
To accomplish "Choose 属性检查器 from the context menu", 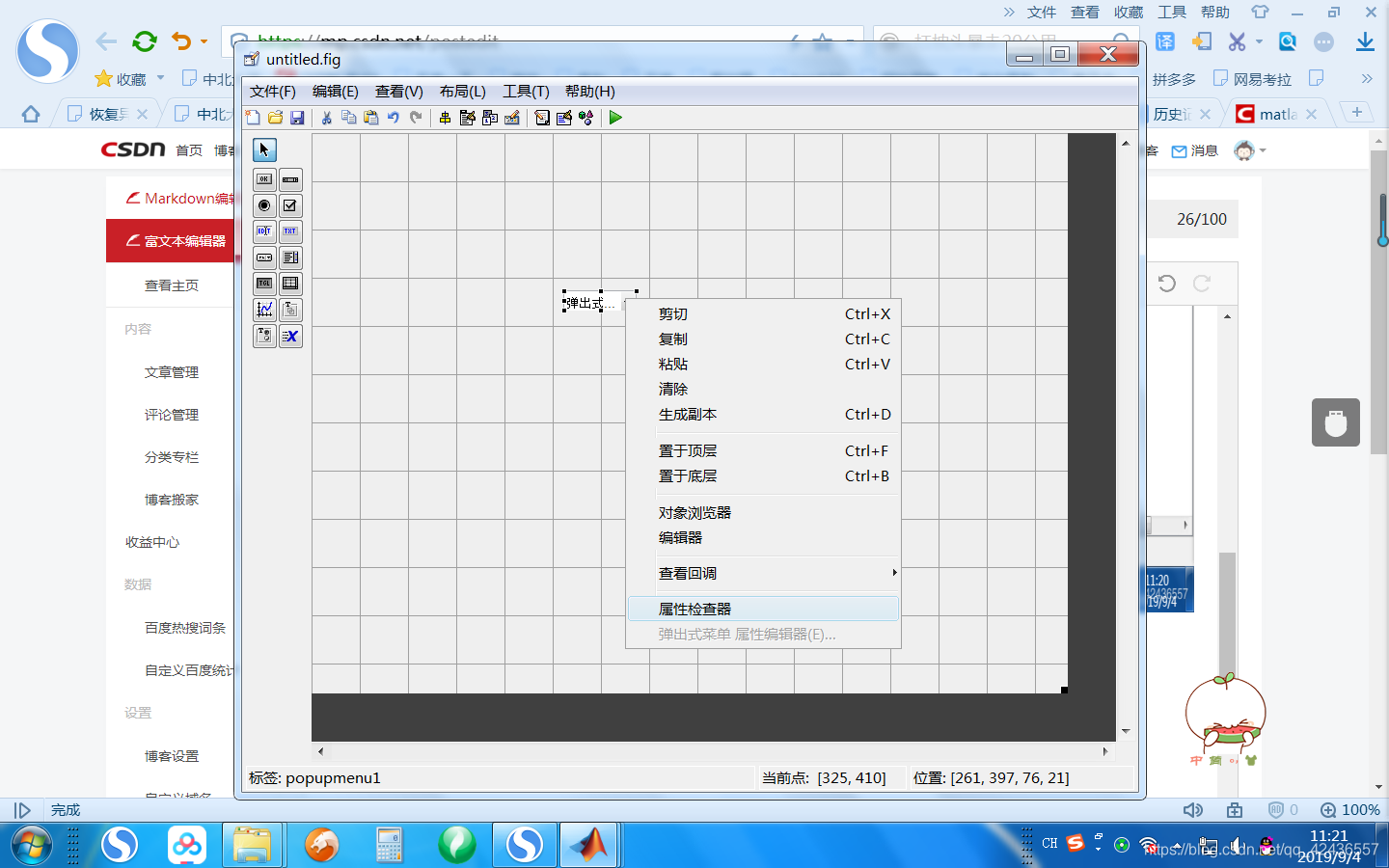I will coord(692,609).
